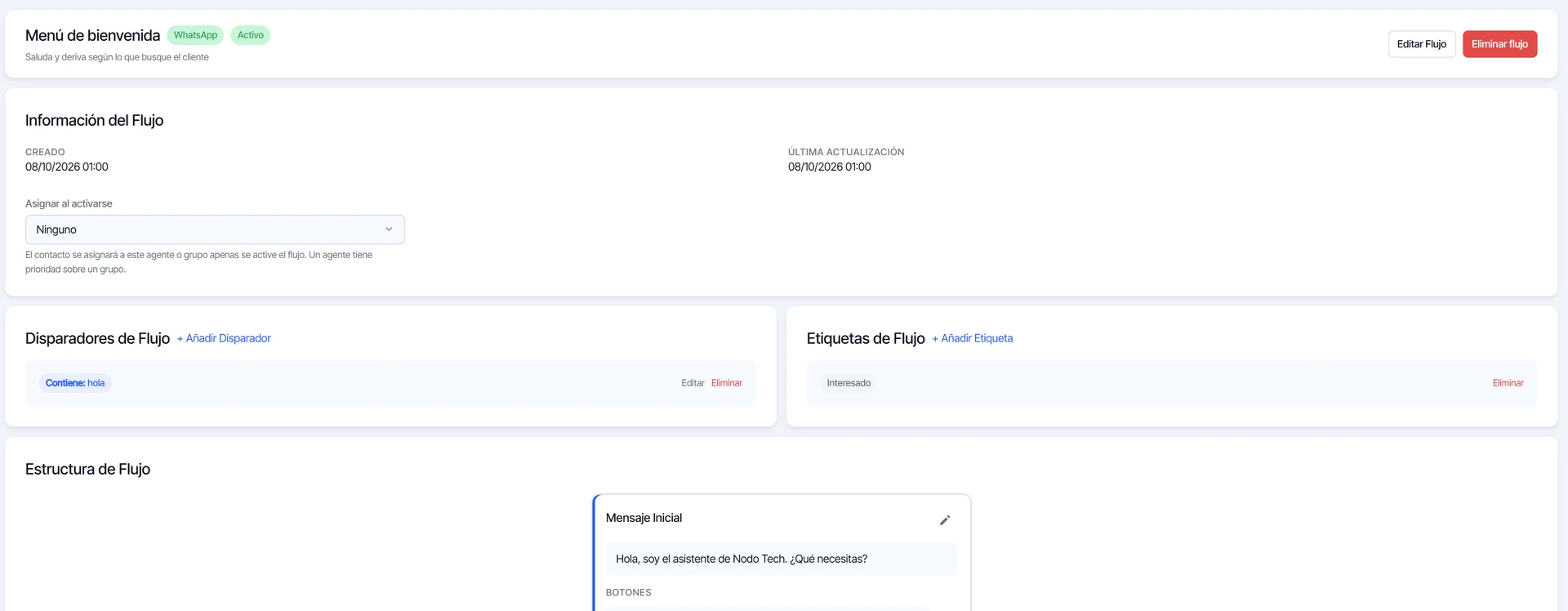Image resolution: width=1568 pixels, height=611 pixels.
Task: Click the assignment help text below the dropdown
Action: click(x=198, y=262)
